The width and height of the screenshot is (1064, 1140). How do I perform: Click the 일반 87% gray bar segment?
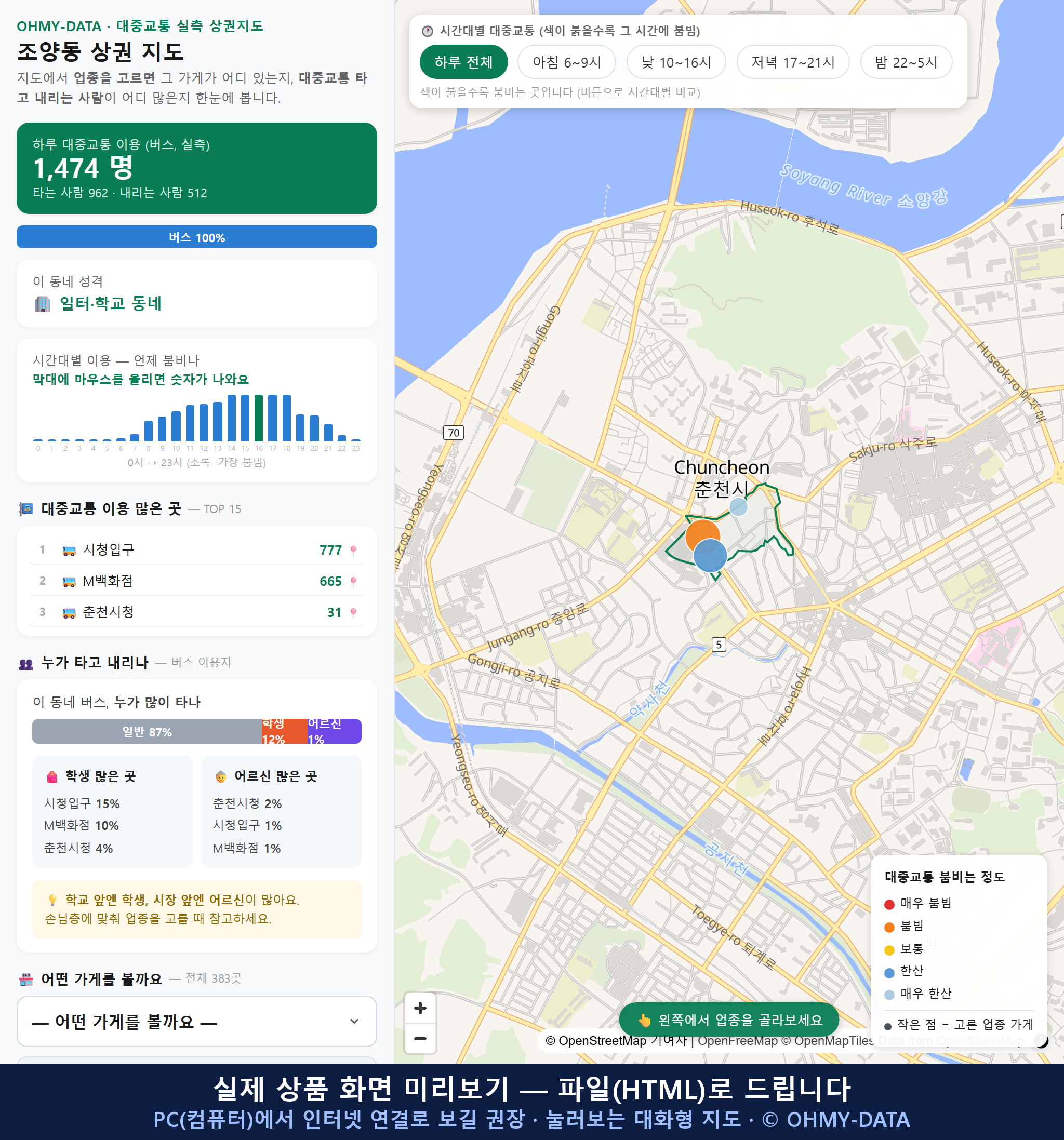coord(147,731)
